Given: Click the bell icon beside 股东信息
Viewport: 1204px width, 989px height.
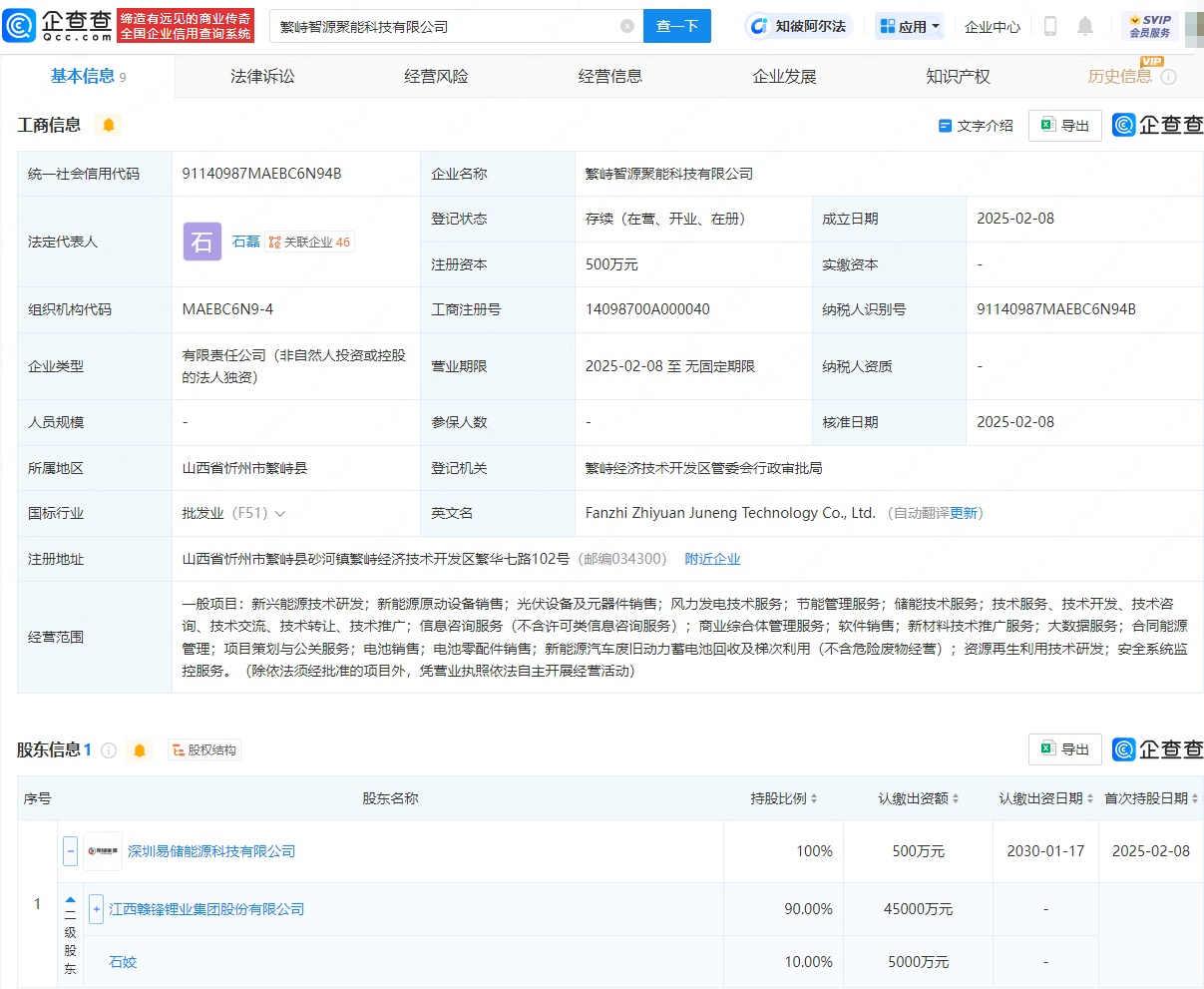Looking at the screenshot, I should point(140,750).
